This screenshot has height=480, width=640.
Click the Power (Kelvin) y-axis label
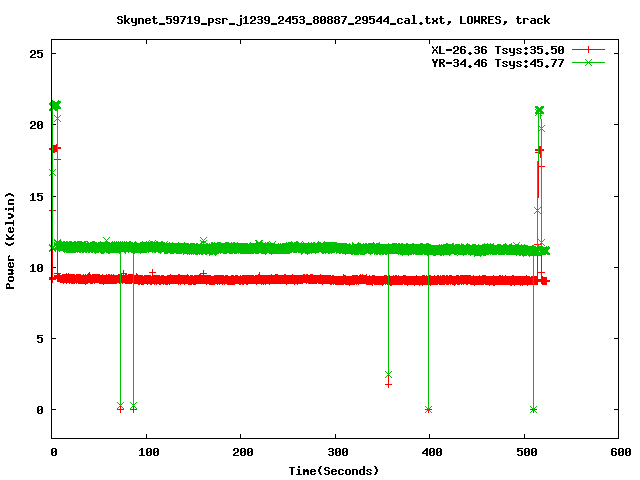pos(10,241)
